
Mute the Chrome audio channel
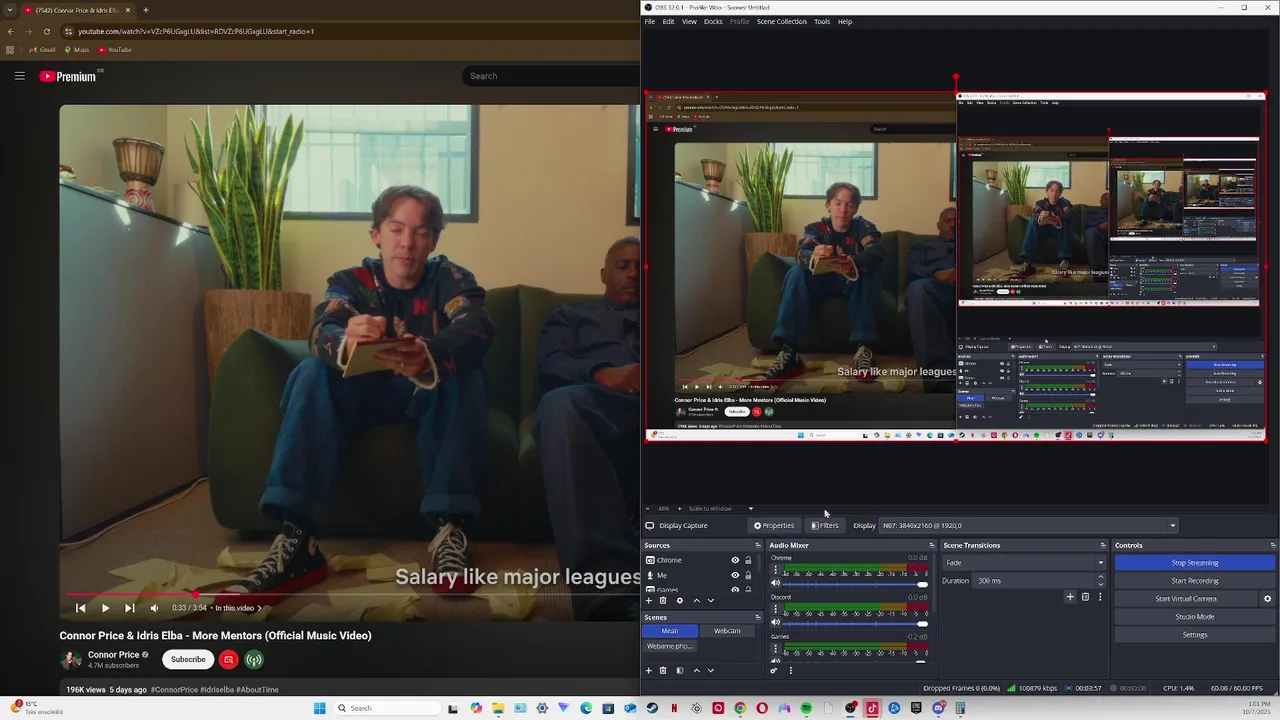(x=775, y=583)
